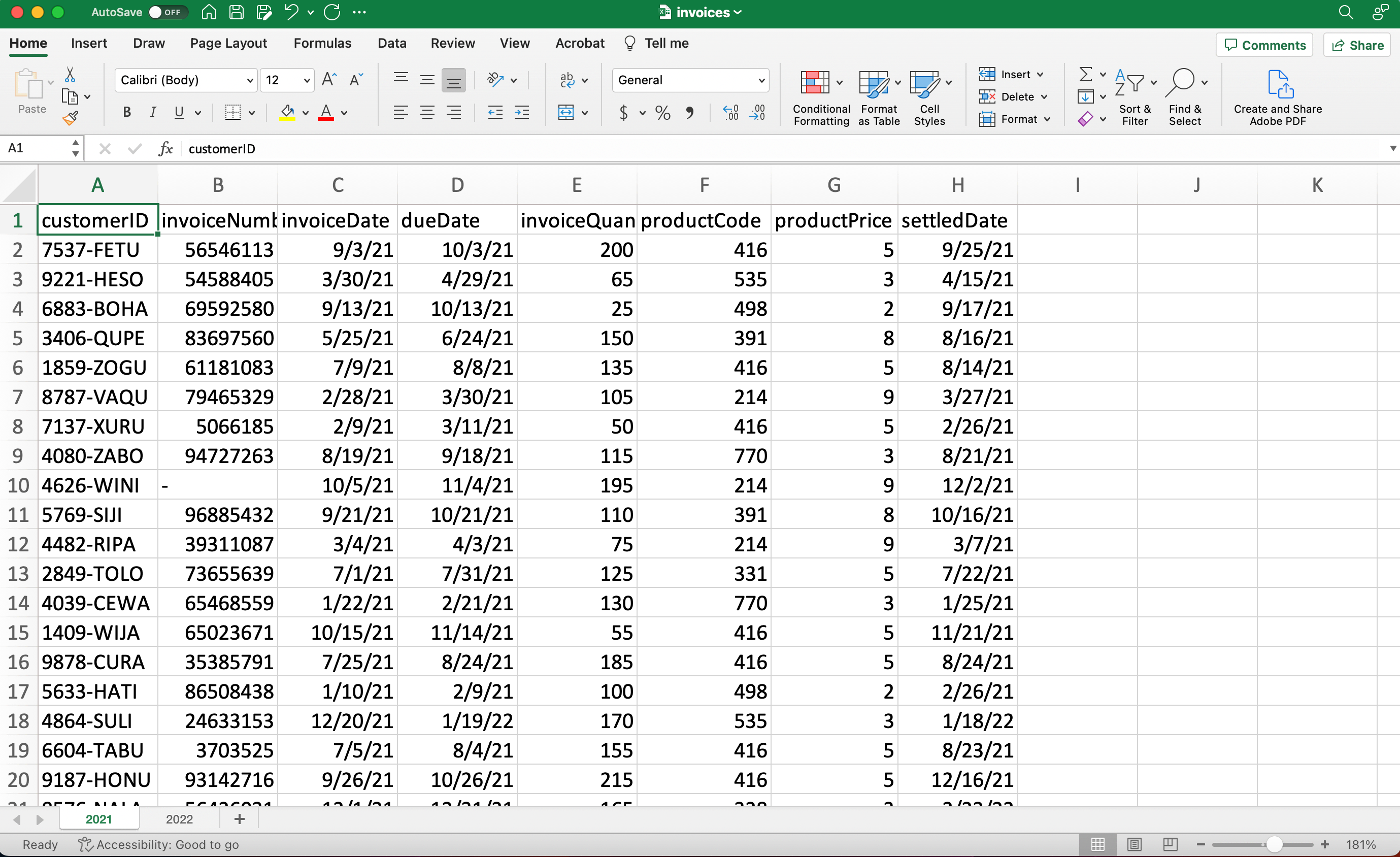Click cell A1 containing customerID
The image size is (1400, 857).
coord(97,220)
